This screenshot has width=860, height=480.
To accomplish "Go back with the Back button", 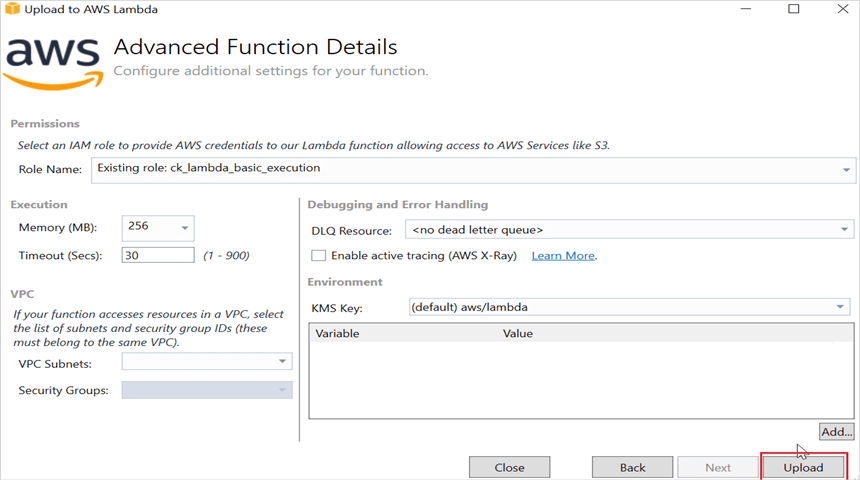I will (x=632, y=467).
